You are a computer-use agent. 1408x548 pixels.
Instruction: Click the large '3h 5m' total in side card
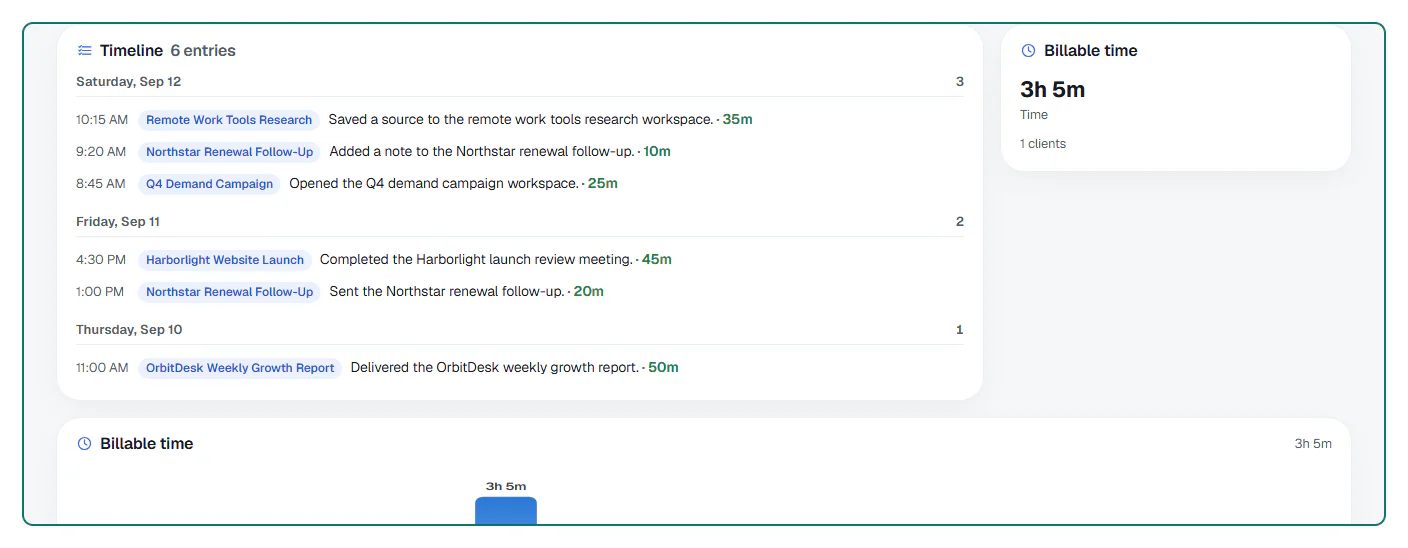(1053, 90)
